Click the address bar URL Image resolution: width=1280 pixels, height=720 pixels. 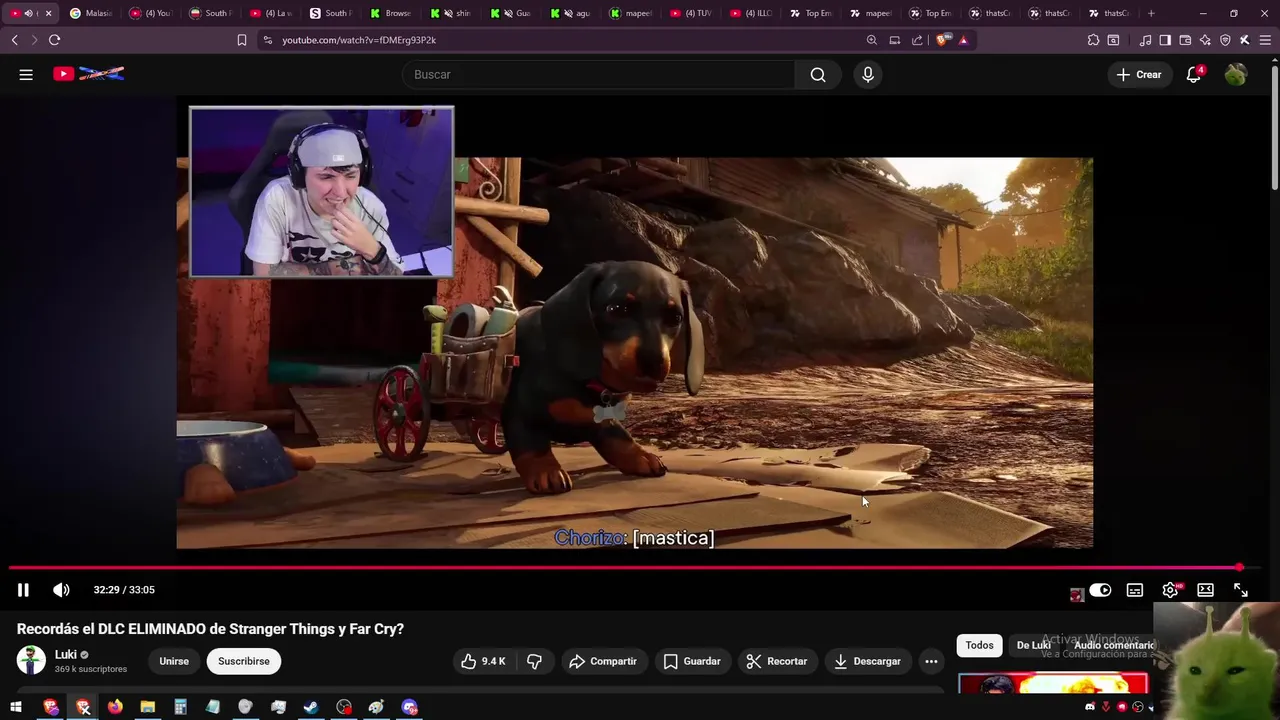[x=359, y=40]
